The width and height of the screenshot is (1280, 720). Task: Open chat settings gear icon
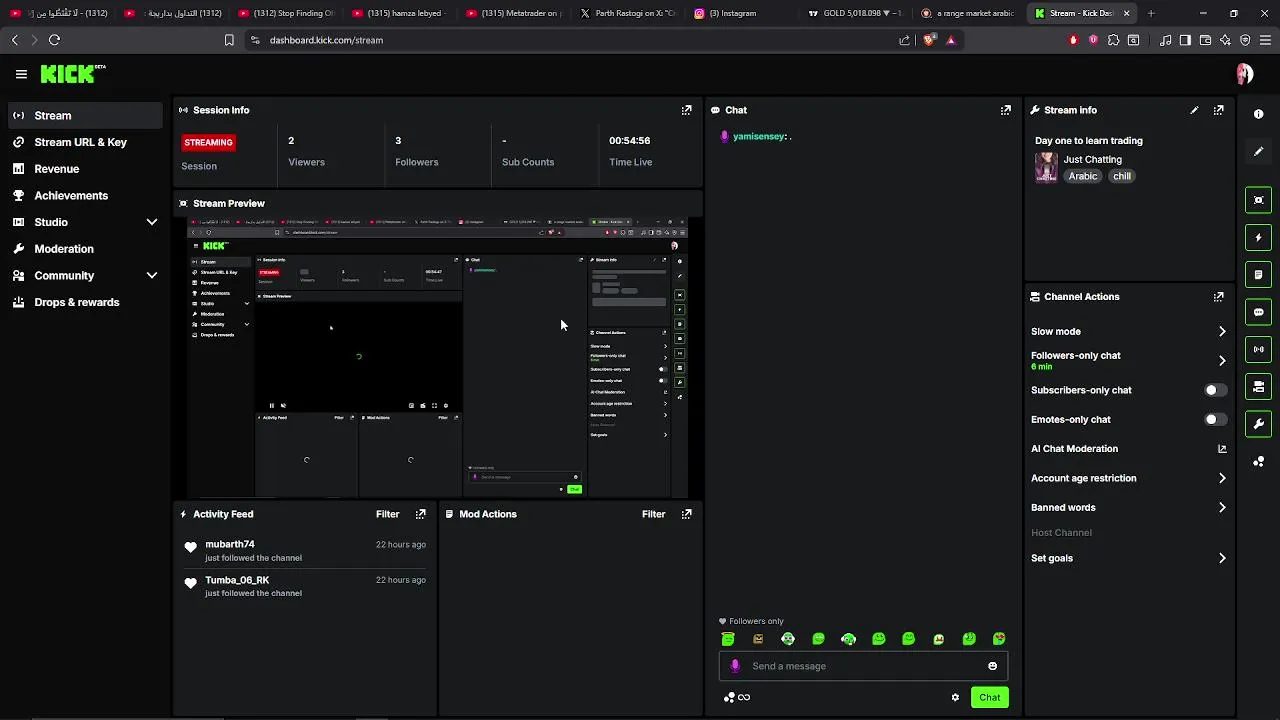click(x=955, y=697)
